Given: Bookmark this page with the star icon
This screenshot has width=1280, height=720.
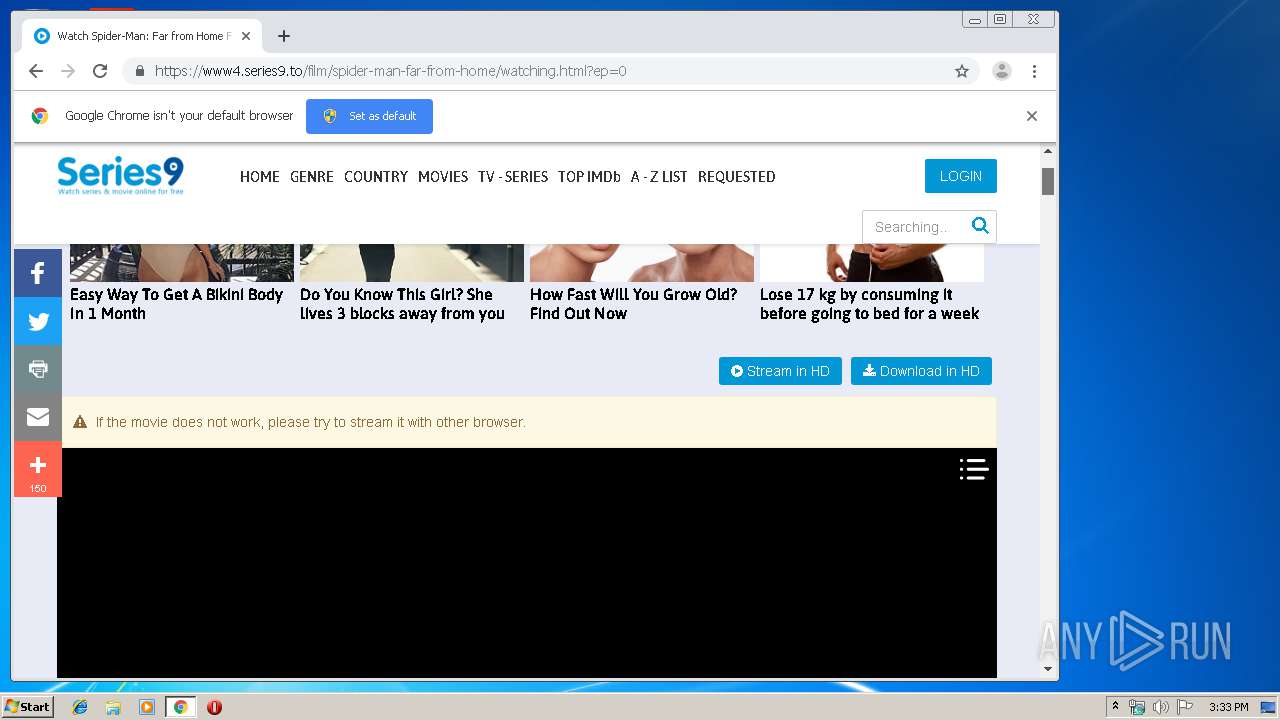Looking at the screenshot, I should coord(962,71).
